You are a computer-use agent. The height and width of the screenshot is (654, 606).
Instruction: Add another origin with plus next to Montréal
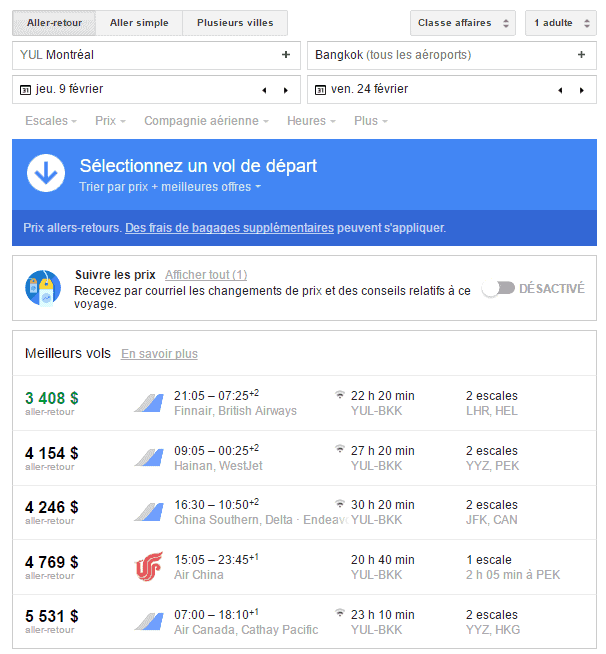(285, 55)
